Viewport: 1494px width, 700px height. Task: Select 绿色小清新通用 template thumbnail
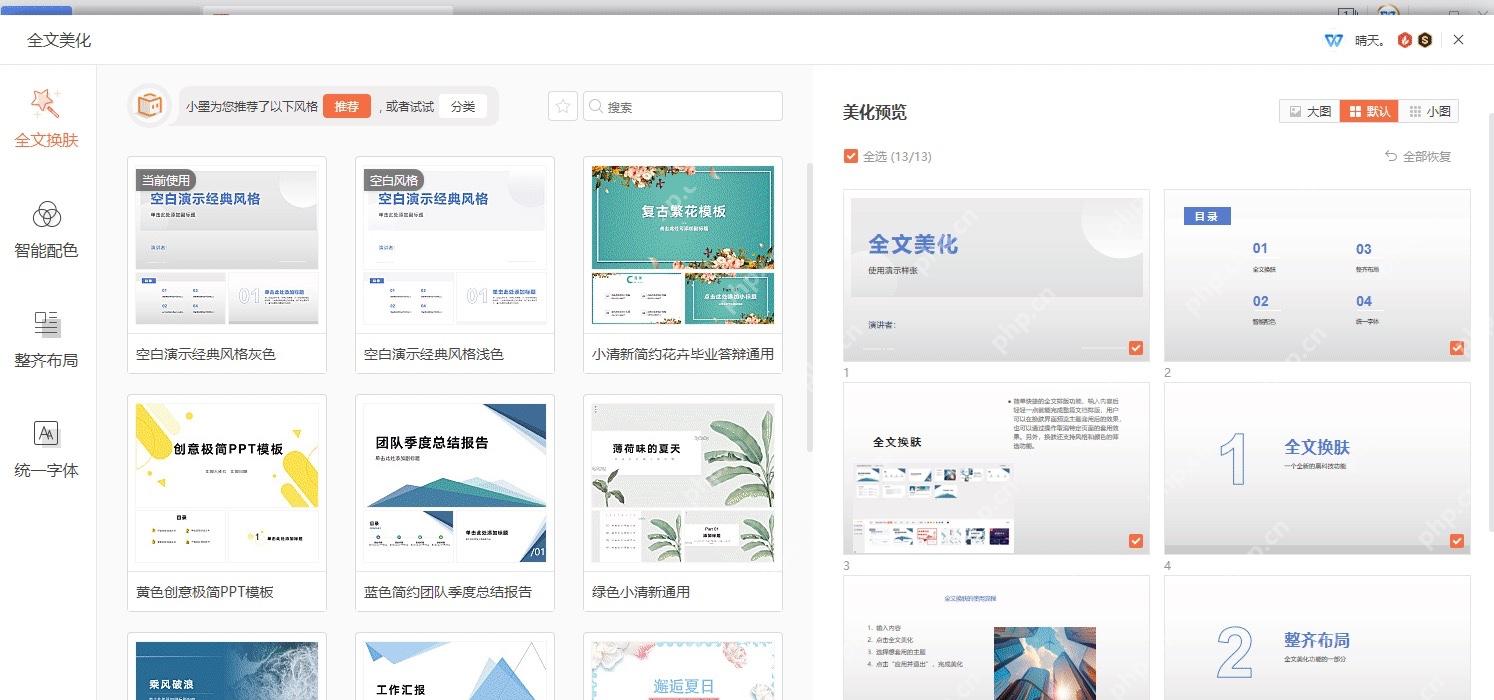[683, 483]
